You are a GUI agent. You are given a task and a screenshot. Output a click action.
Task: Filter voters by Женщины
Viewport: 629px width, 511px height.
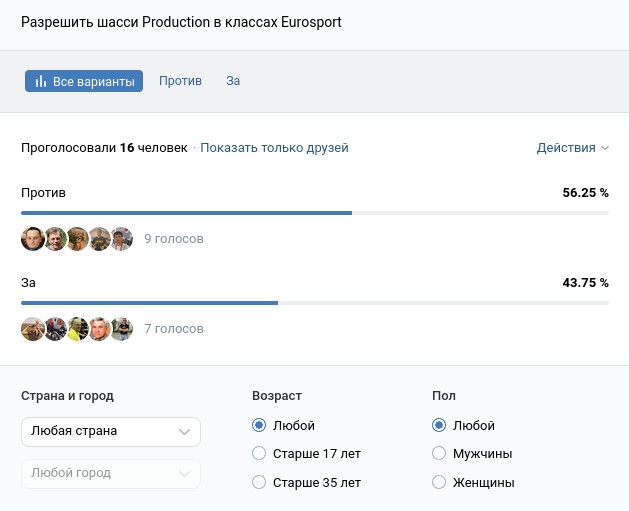[439, 483]
